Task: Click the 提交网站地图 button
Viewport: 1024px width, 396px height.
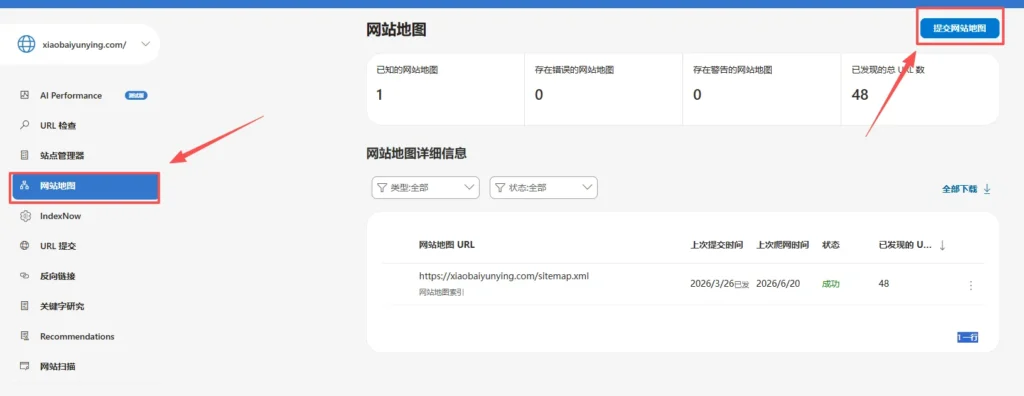Action: pos(959,29)
